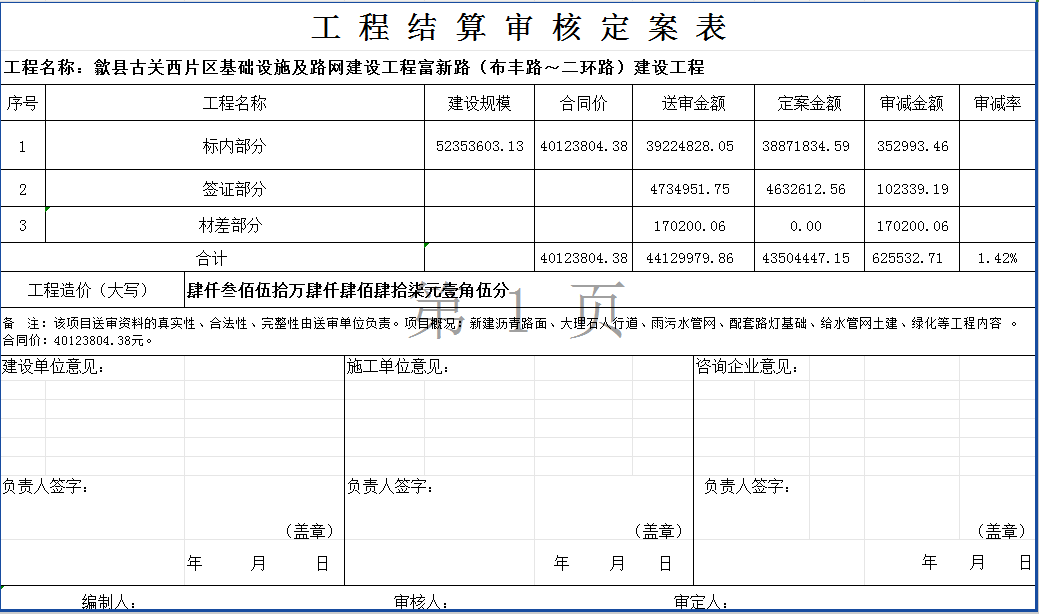Click the cell containing 4734951.75

689,189
